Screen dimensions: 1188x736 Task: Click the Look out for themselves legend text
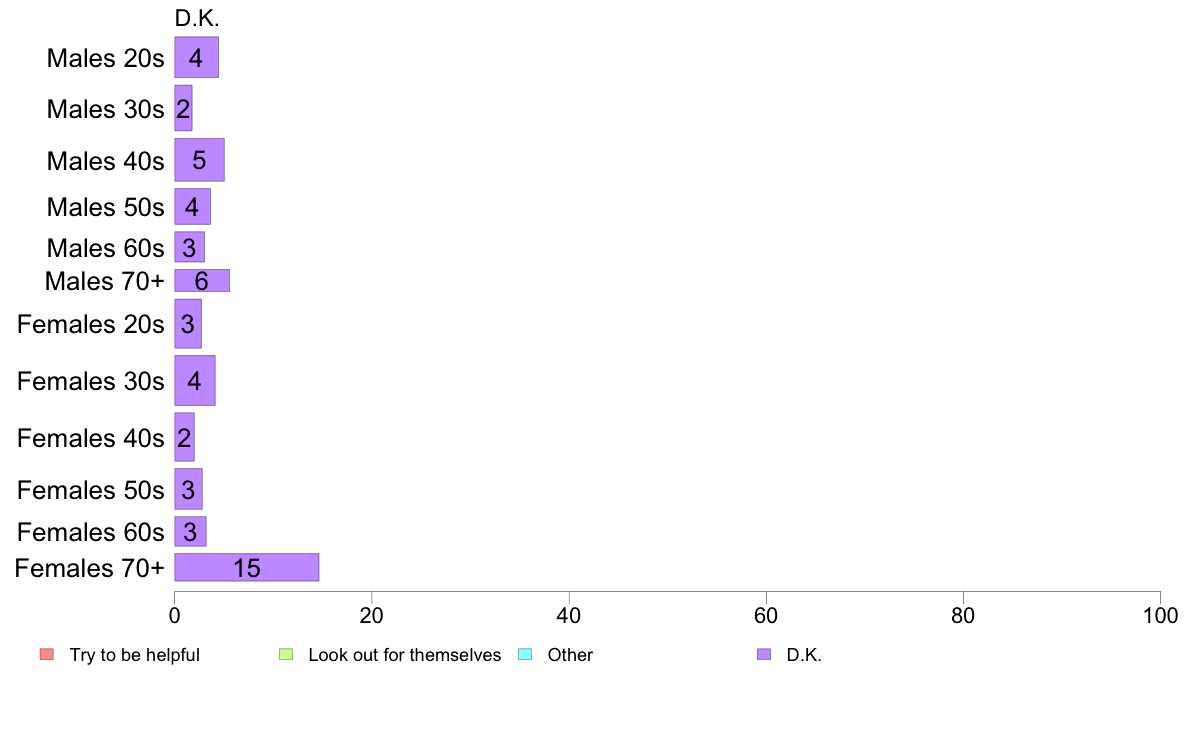click(x=405, y=655)
